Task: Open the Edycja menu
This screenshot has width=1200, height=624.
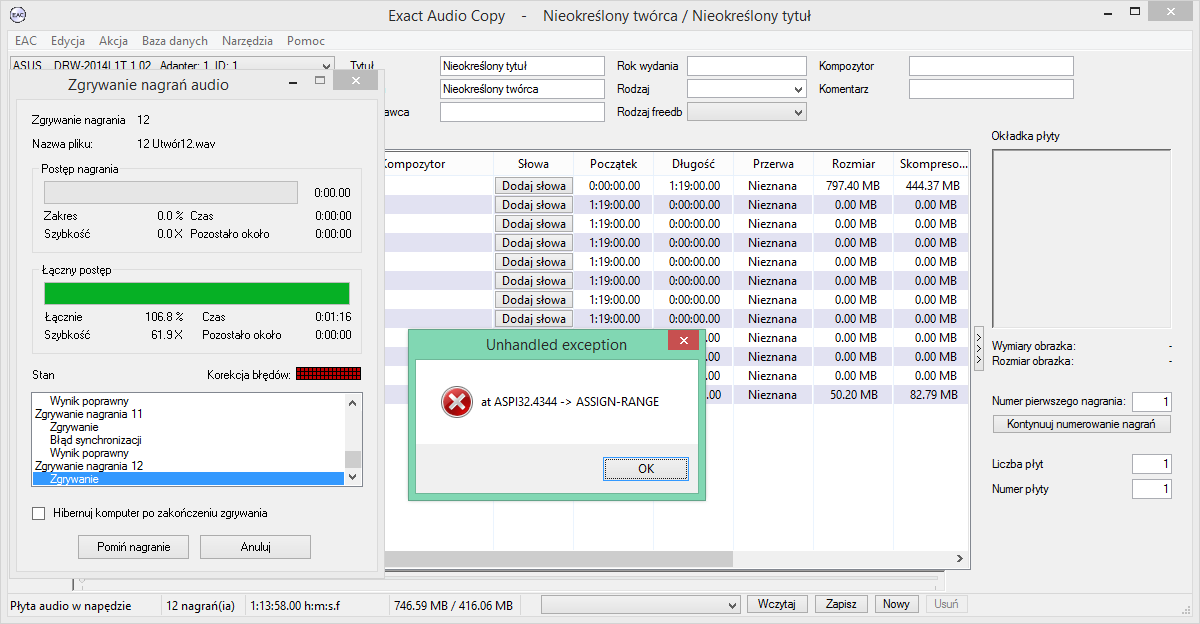Action: click(x=67, y=41)
